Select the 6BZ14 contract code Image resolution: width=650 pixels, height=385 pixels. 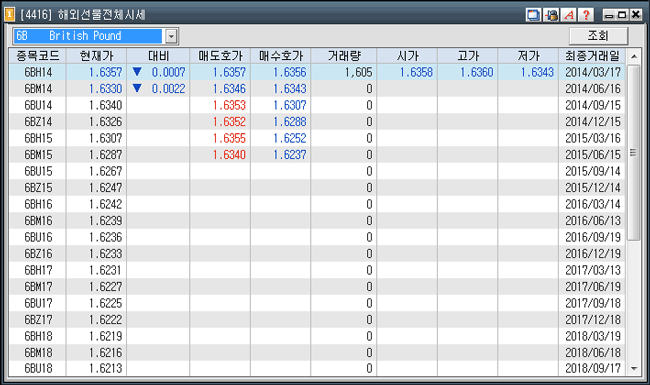[x=38, y=122]
